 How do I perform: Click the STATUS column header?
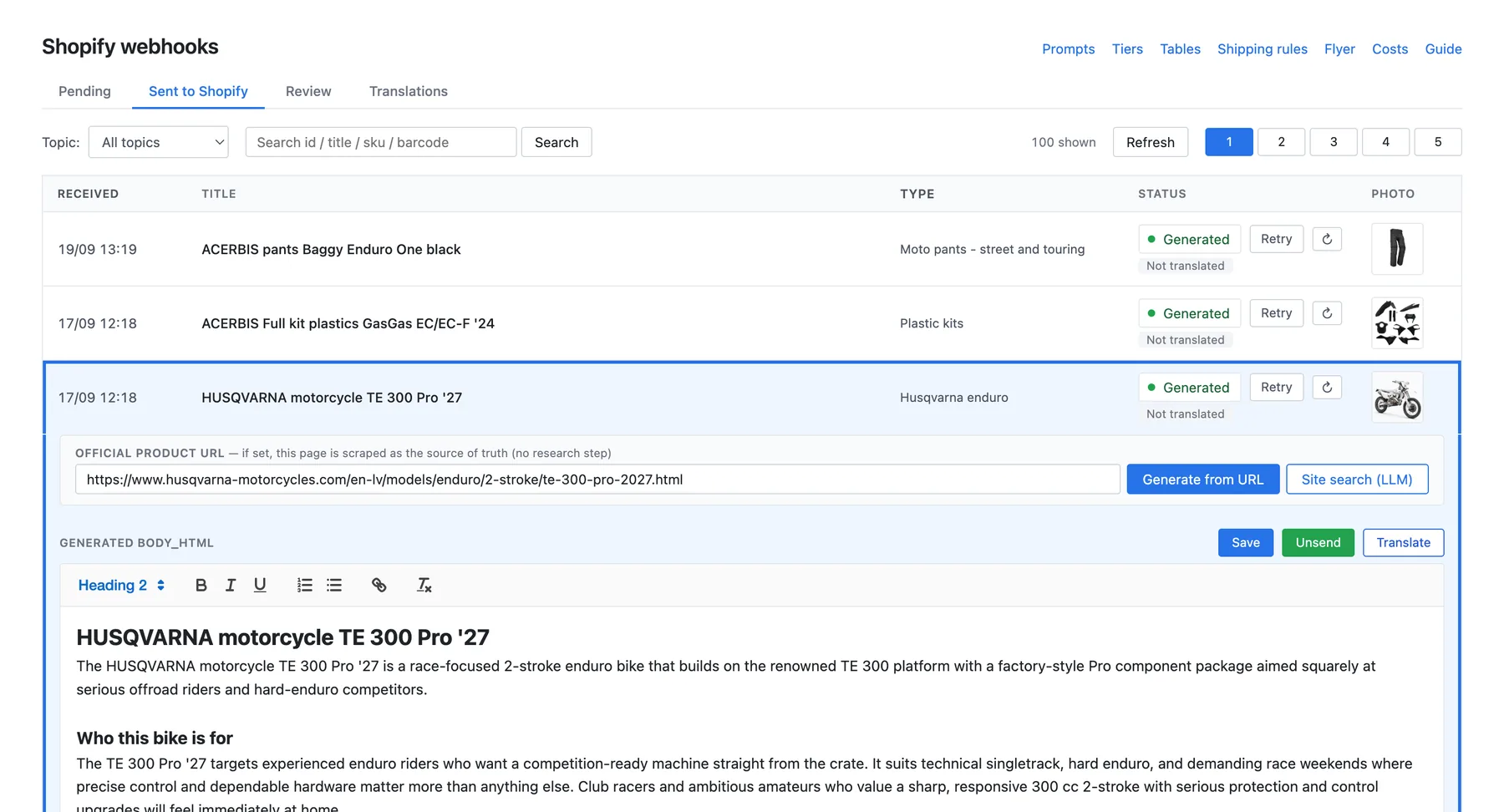pos(1161,194)
